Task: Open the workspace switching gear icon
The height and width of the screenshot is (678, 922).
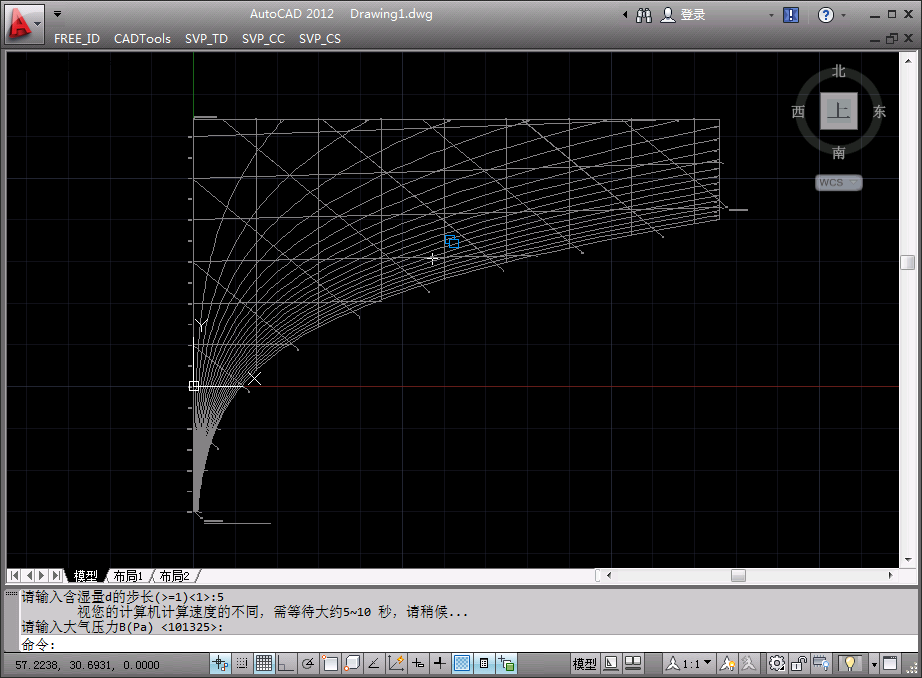Action: pos(776,664)
